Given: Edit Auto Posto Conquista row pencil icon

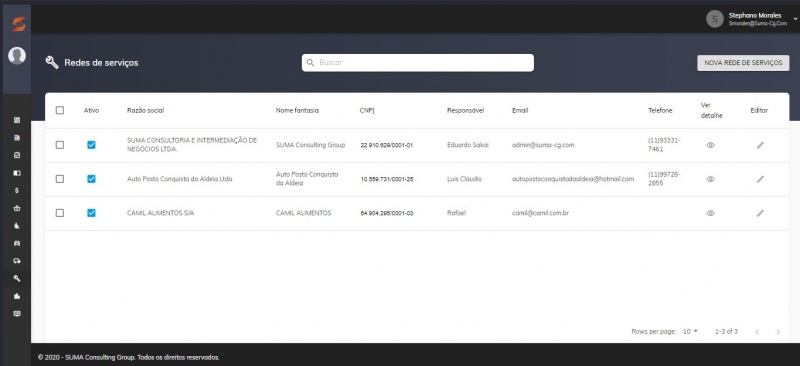Looking at the screenshot, I should click(760, 179).
